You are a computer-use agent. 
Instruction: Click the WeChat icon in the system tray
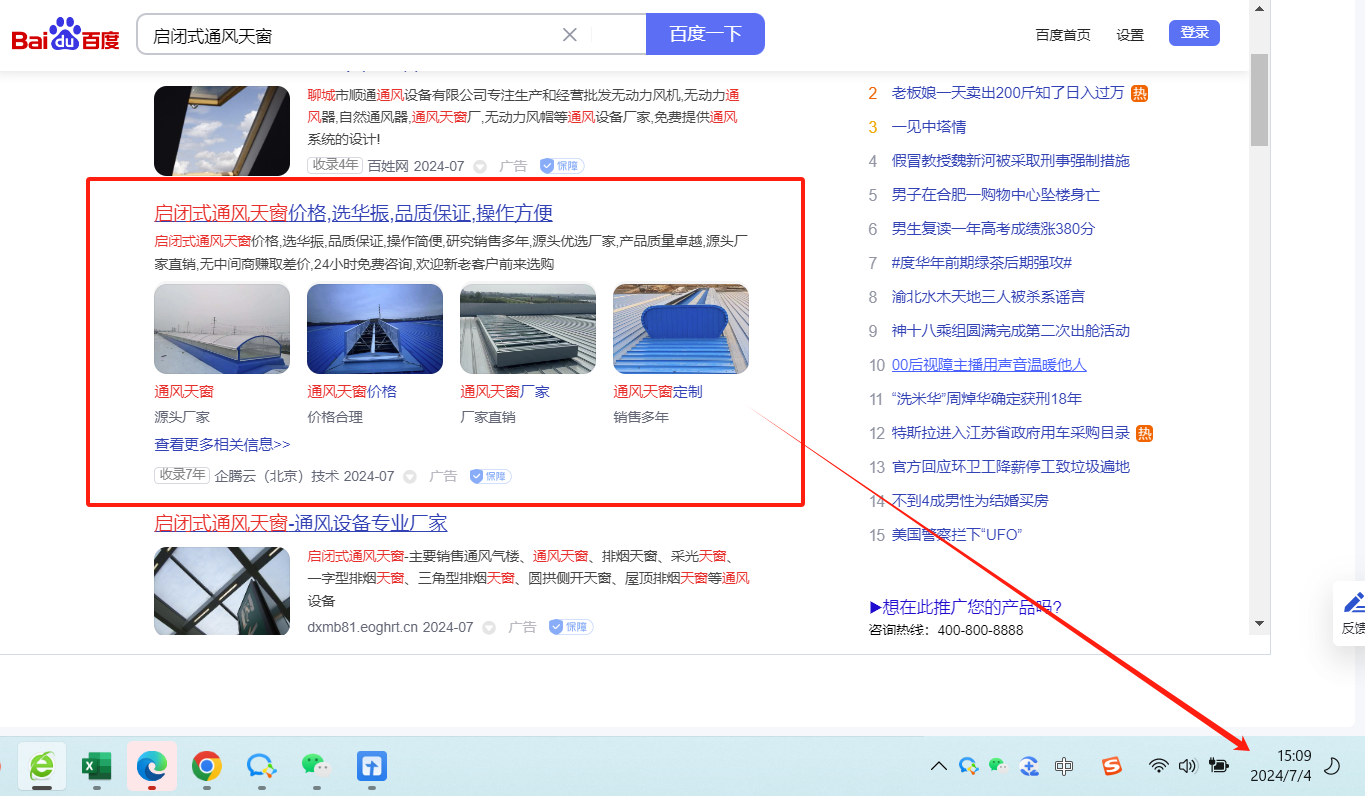click(998, 766)
